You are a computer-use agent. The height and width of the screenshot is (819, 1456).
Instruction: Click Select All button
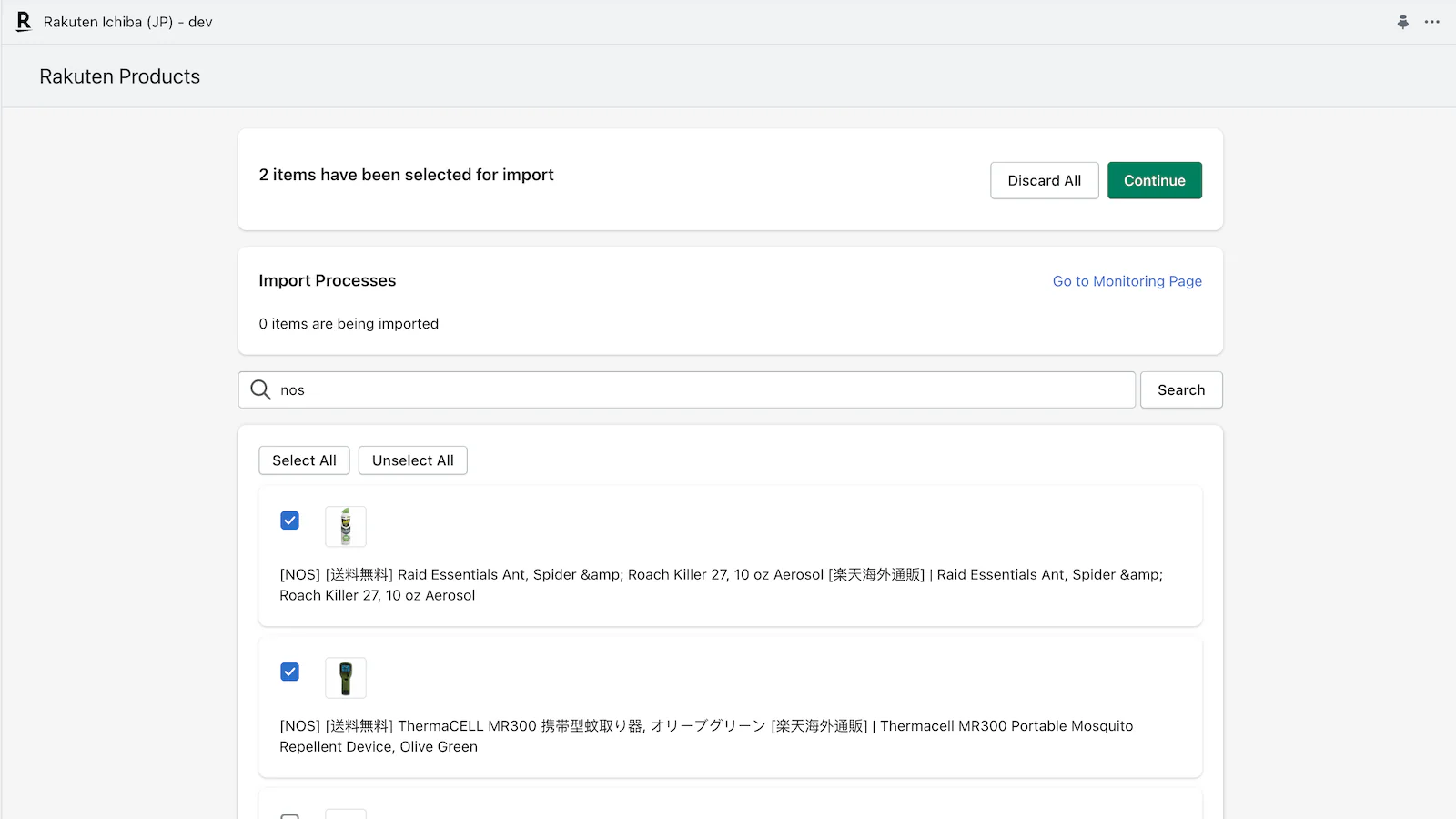[304, 460]
